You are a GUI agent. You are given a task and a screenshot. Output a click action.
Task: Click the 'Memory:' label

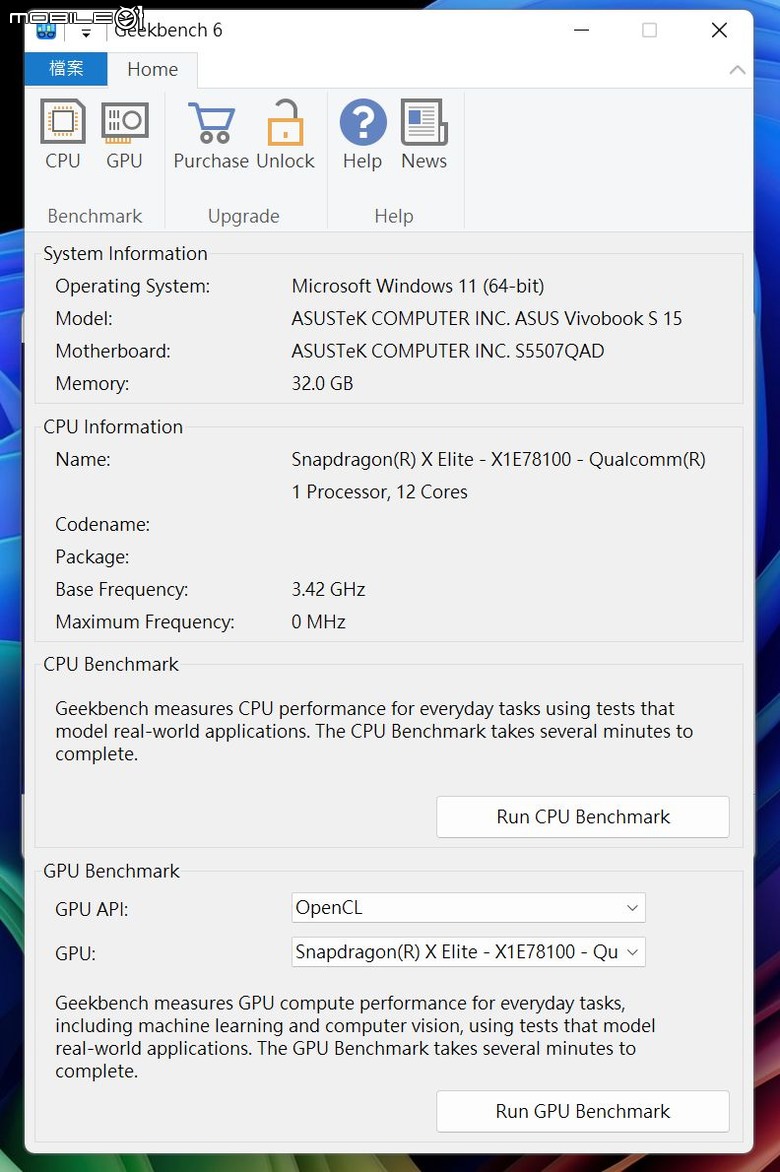click(x=92, y=383)
